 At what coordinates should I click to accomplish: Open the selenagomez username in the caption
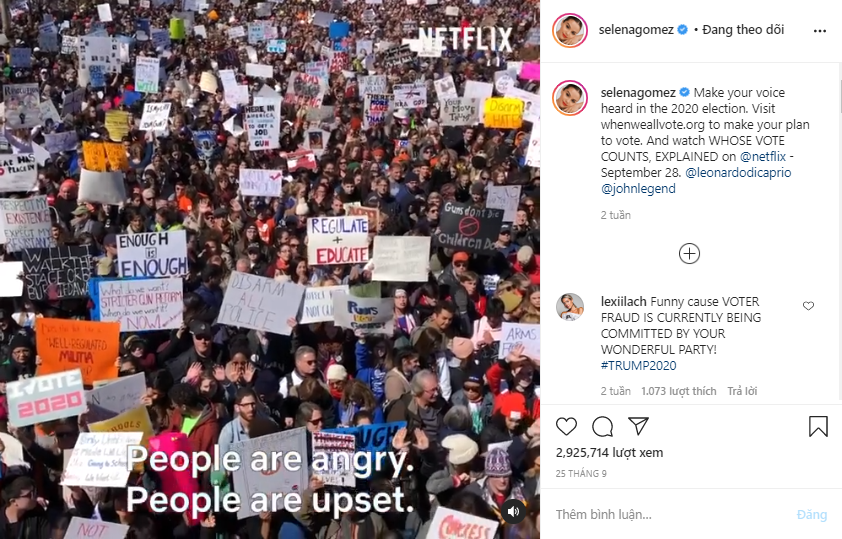(x=638, y=92)
